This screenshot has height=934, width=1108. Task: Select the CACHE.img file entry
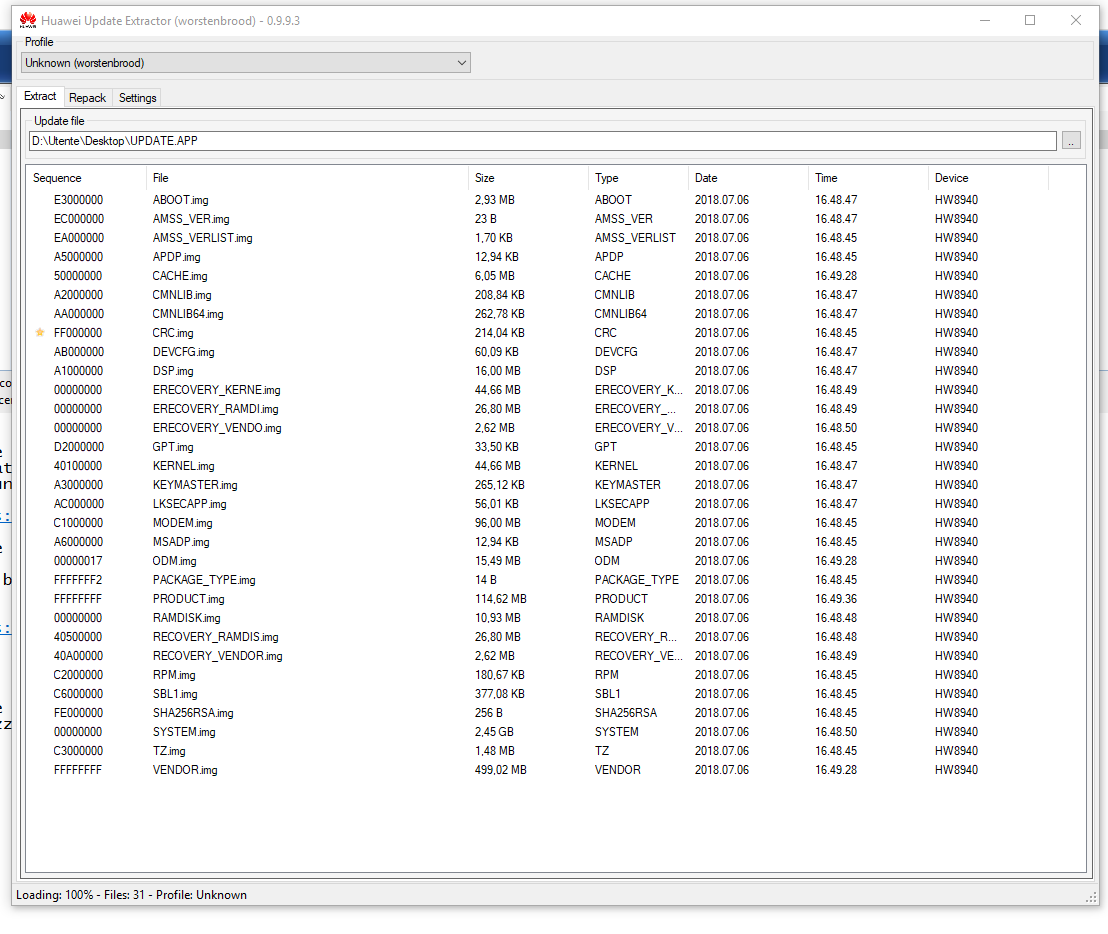[179, 276]
